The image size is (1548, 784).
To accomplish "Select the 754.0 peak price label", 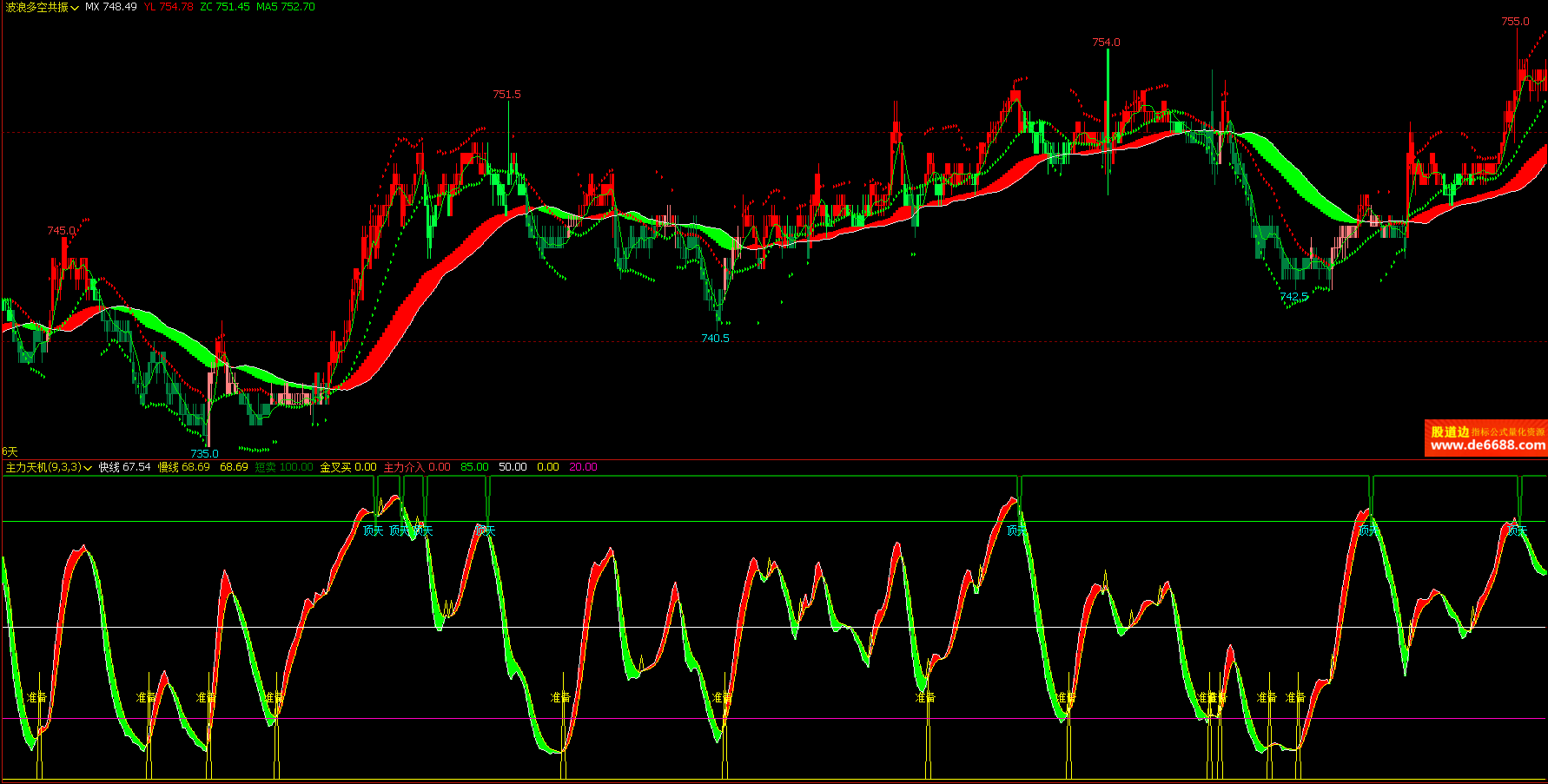I will click(1106, 42).
